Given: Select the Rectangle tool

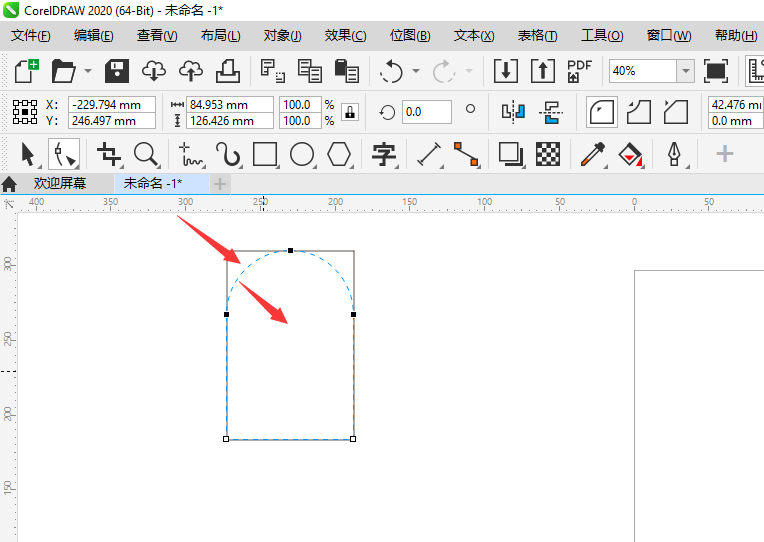Looking at the screenshot, I should point(265,155).
